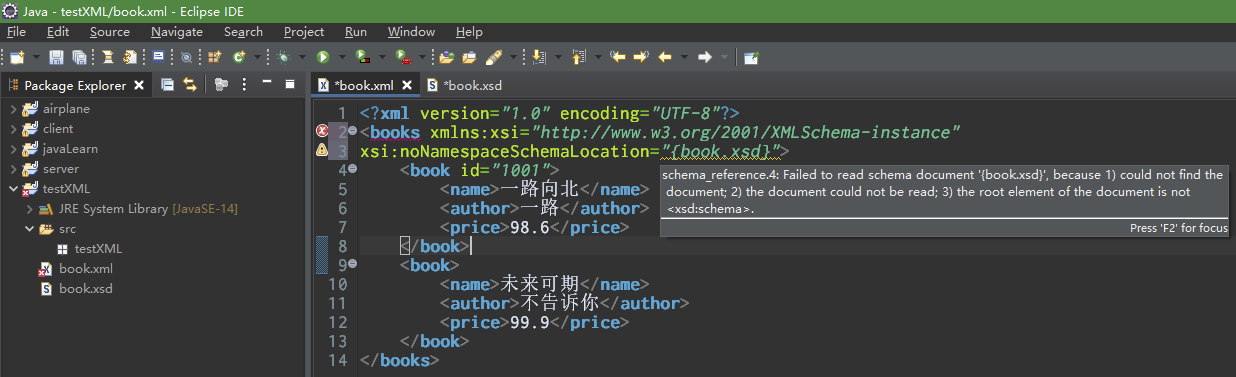The height and width of the screenshot is (377, 1236).
Task: Click the Next Annotation arrow icon
Action: click(x=539, y=57)
